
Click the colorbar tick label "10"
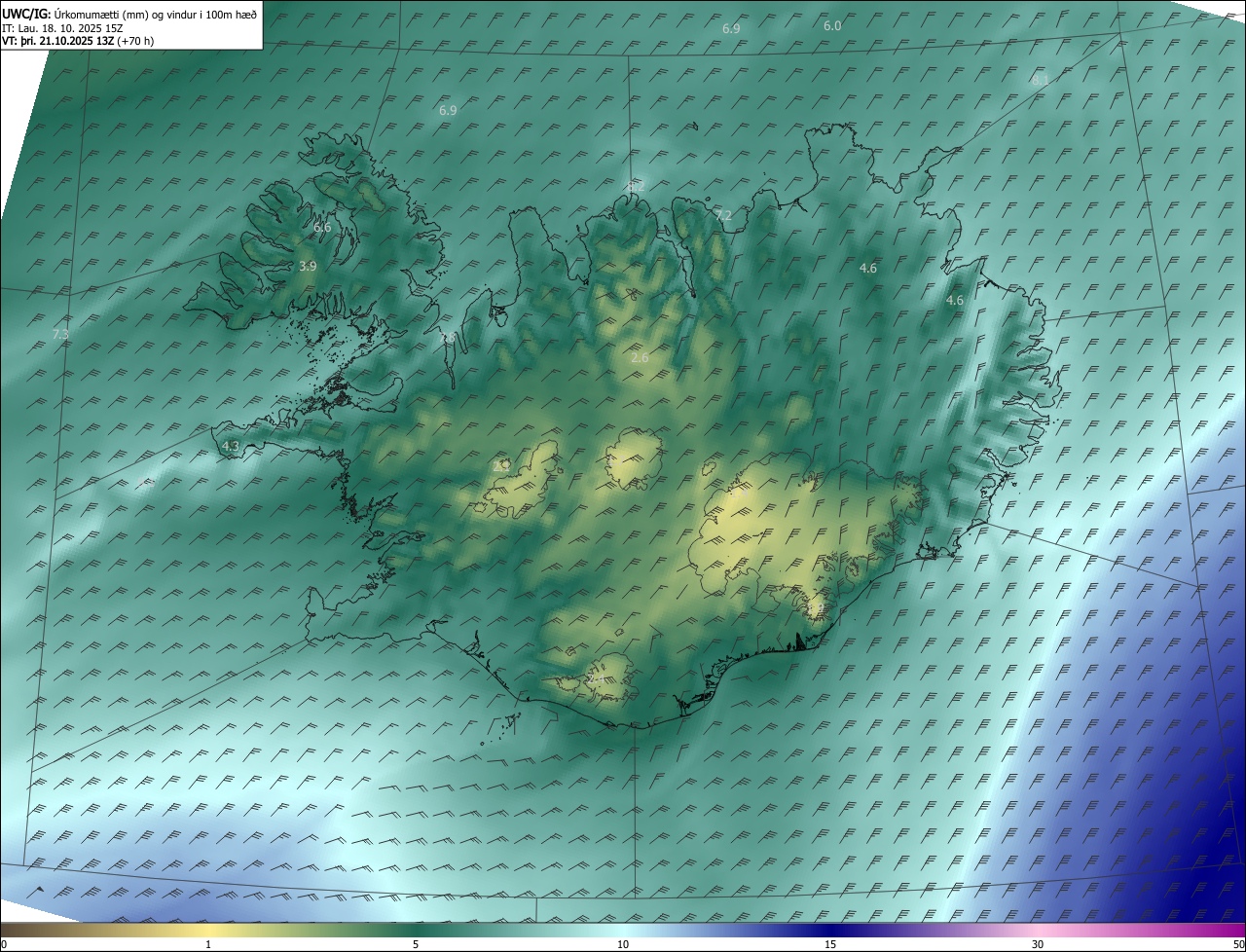[x=623, y=944]
